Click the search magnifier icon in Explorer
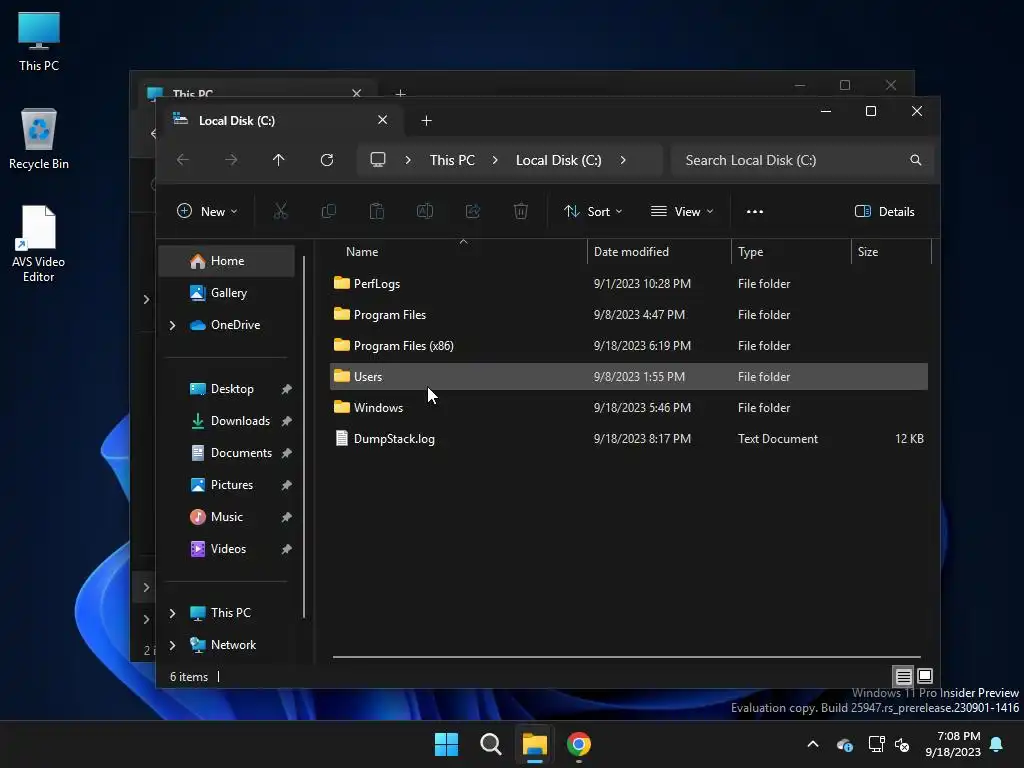Image resolution: width=1024 pixels, height=768 pixels. [x=916, y=160]
